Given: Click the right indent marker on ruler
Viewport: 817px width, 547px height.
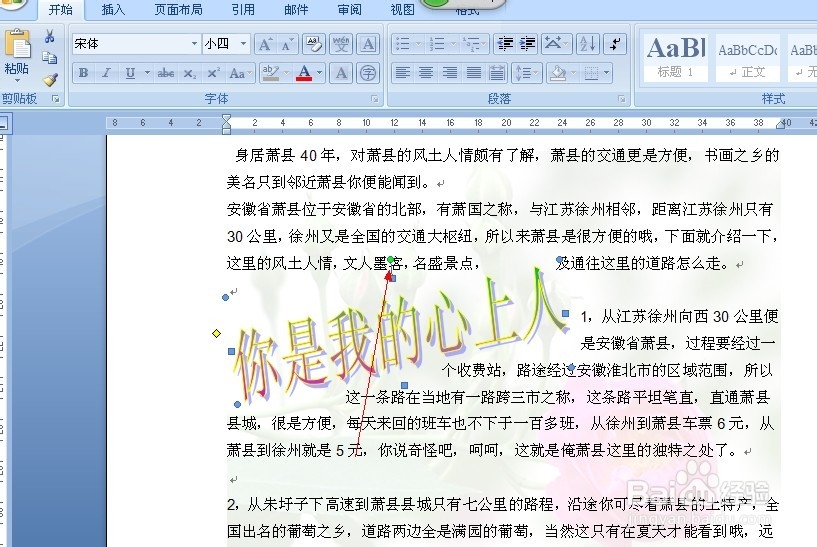Looking at the screenshot, I should 781,125.
